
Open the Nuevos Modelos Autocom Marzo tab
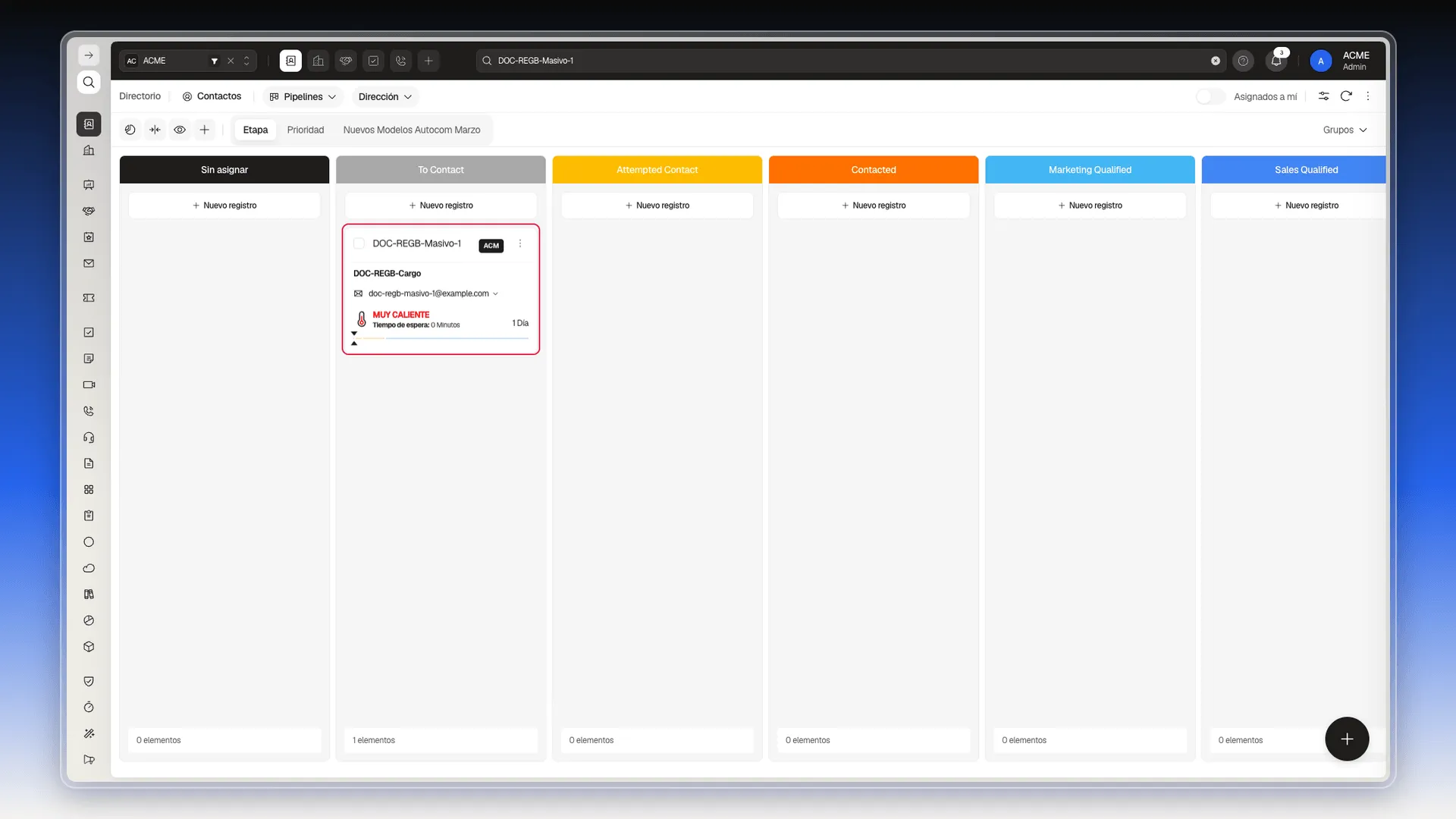point(412,130)
